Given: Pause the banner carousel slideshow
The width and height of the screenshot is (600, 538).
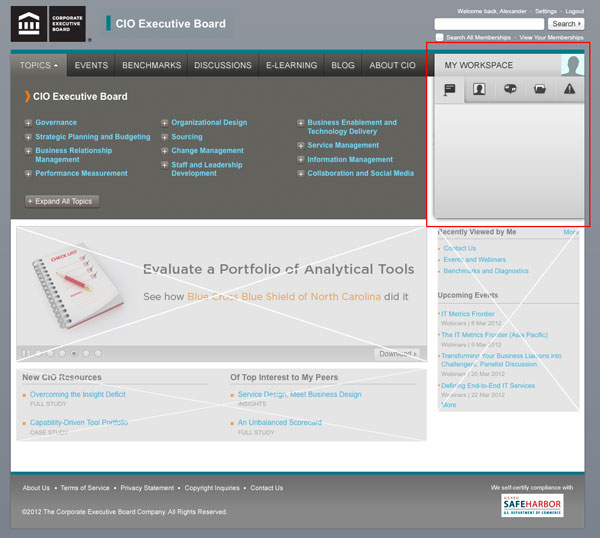Looking at the screenshot, I should pyautogui.click(x=25, y=353).
